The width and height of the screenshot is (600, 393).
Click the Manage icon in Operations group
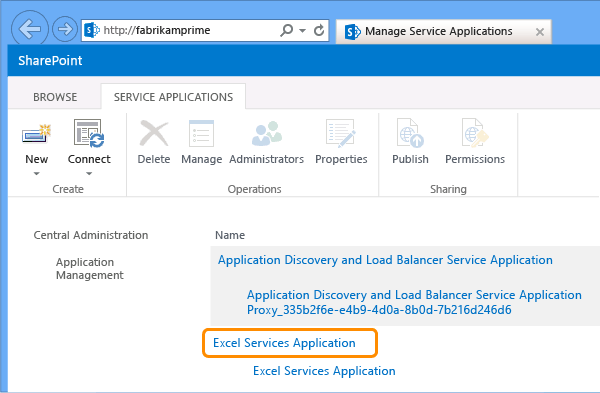tap(201, 134)
